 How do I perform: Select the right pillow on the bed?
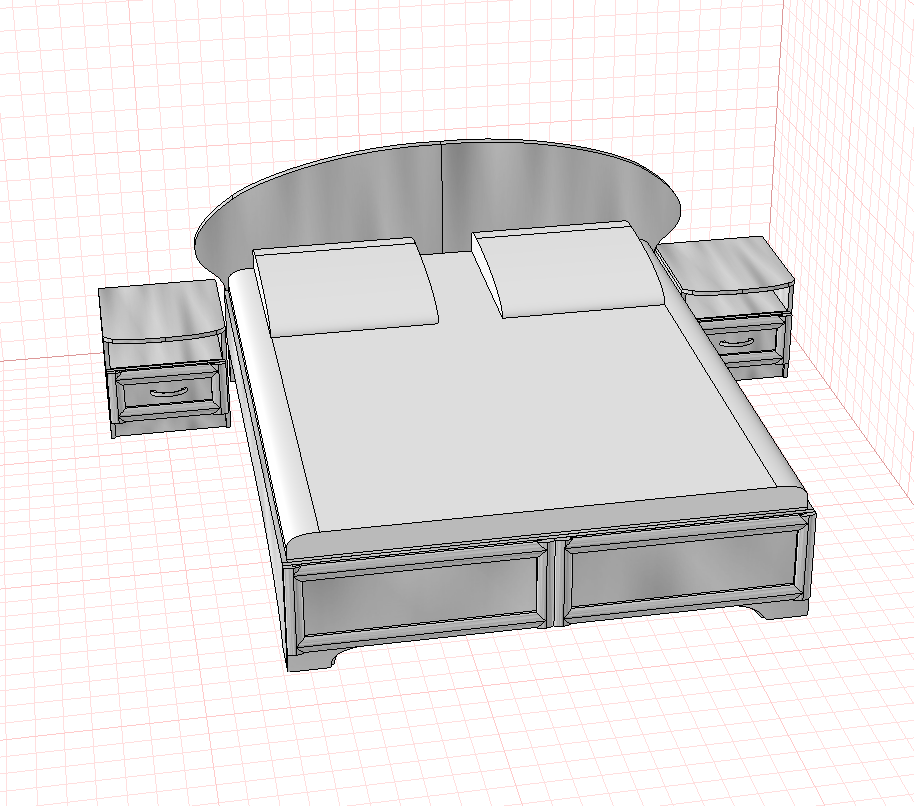click(568, 269)
